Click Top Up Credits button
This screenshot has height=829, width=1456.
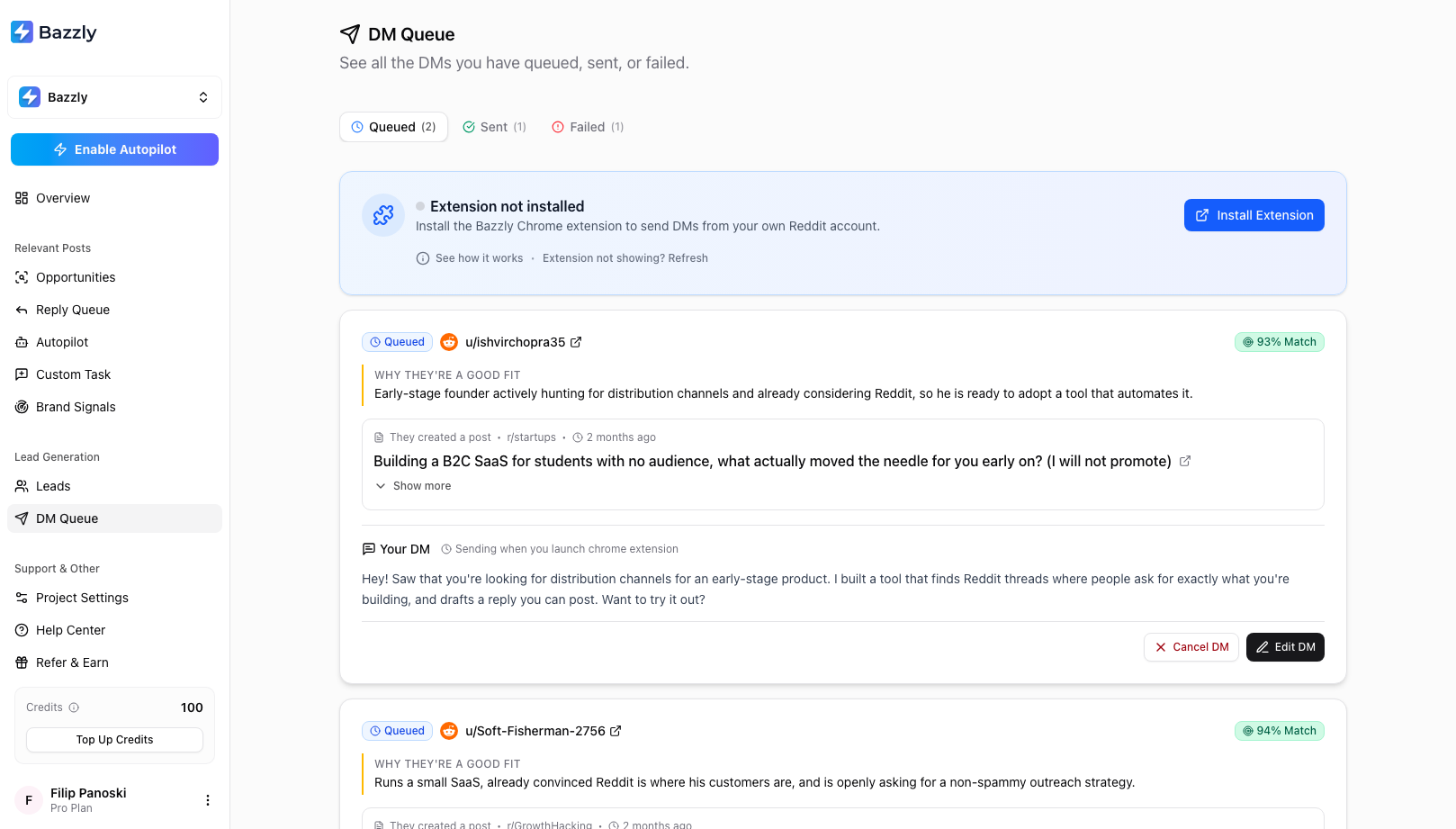pyautogui.click(x=114, y=740)
